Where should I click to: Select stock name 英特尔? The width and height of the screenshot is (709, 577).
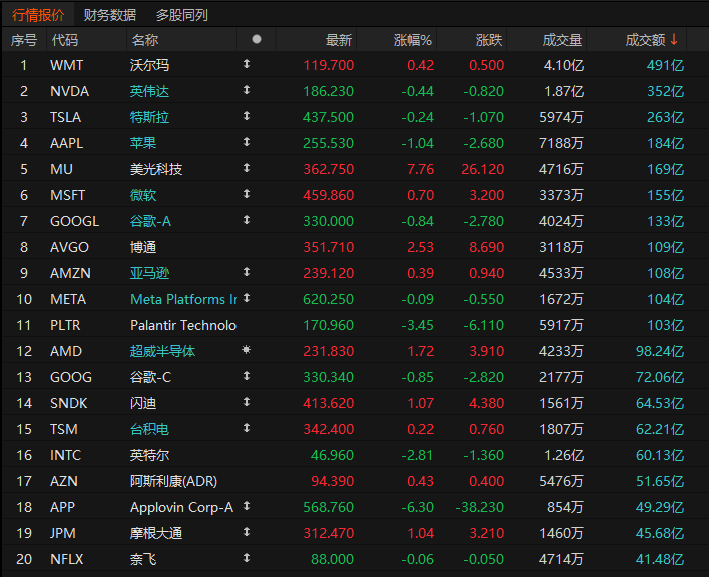(149, 455)
